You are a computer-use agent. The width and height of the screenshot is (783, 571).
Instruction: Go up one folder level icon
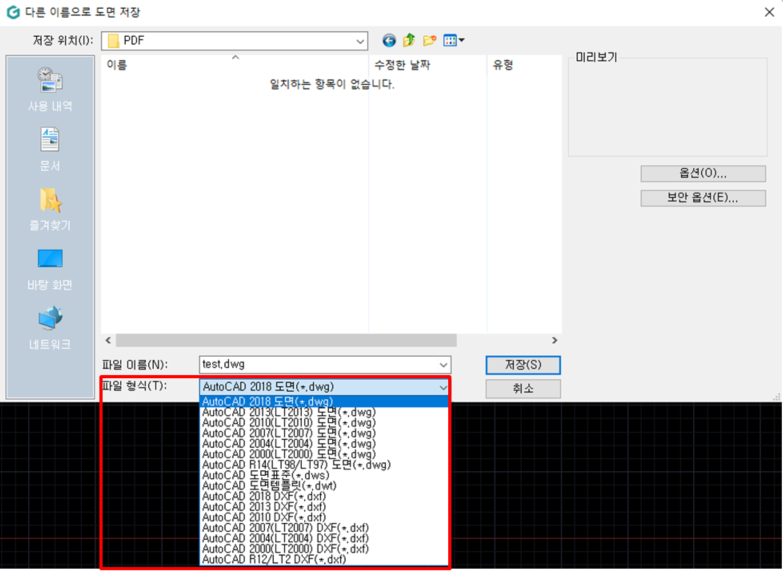click(409, 40)
